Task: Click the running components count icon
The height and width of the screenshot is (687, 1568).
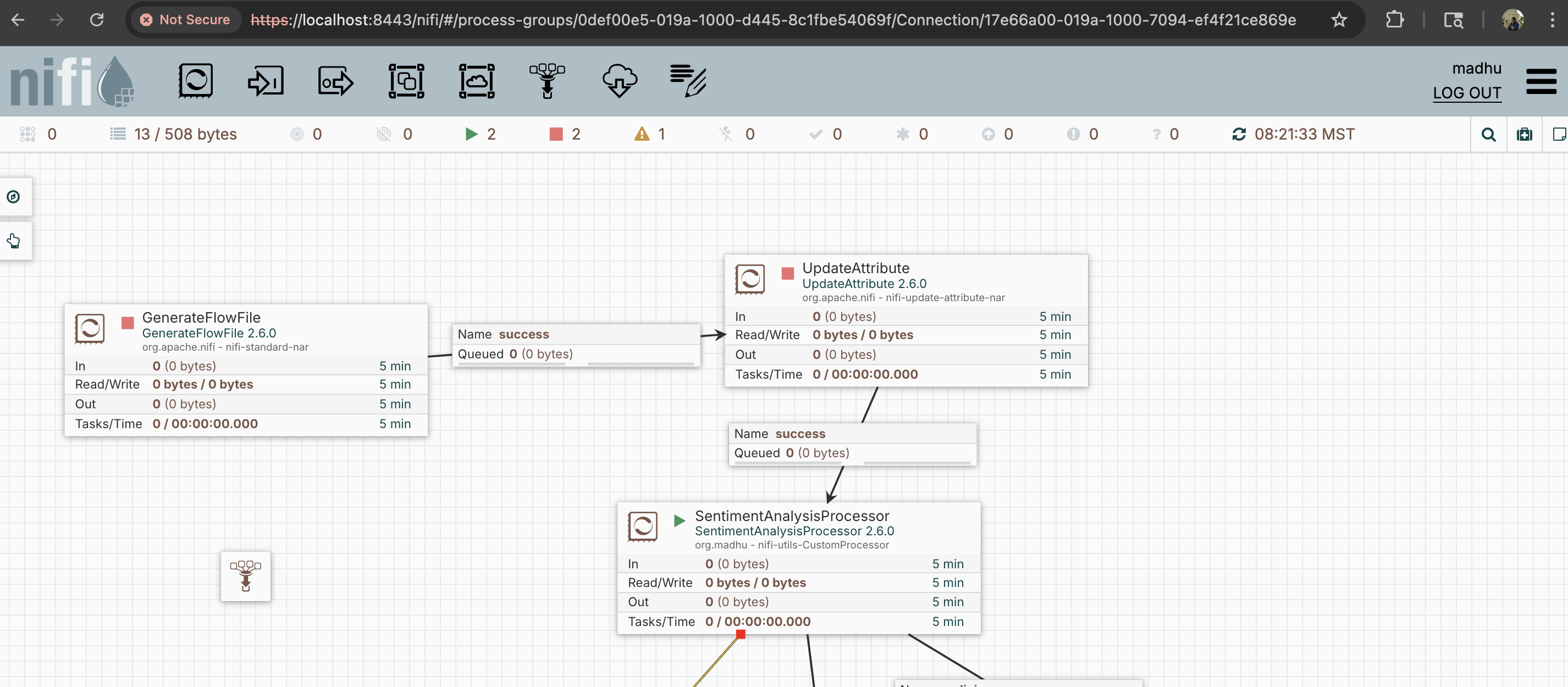Action: pyautogui.click(x=471, y=134)
